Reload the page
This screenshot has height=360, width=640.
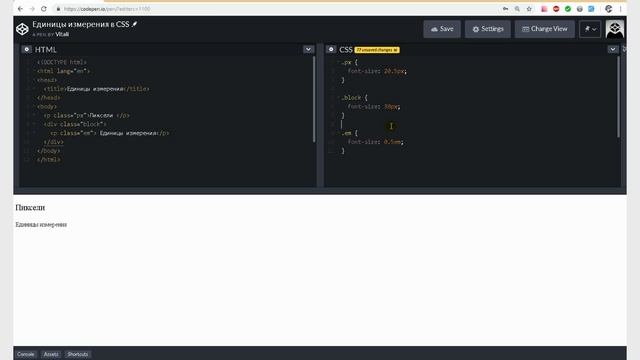point(44,9)
